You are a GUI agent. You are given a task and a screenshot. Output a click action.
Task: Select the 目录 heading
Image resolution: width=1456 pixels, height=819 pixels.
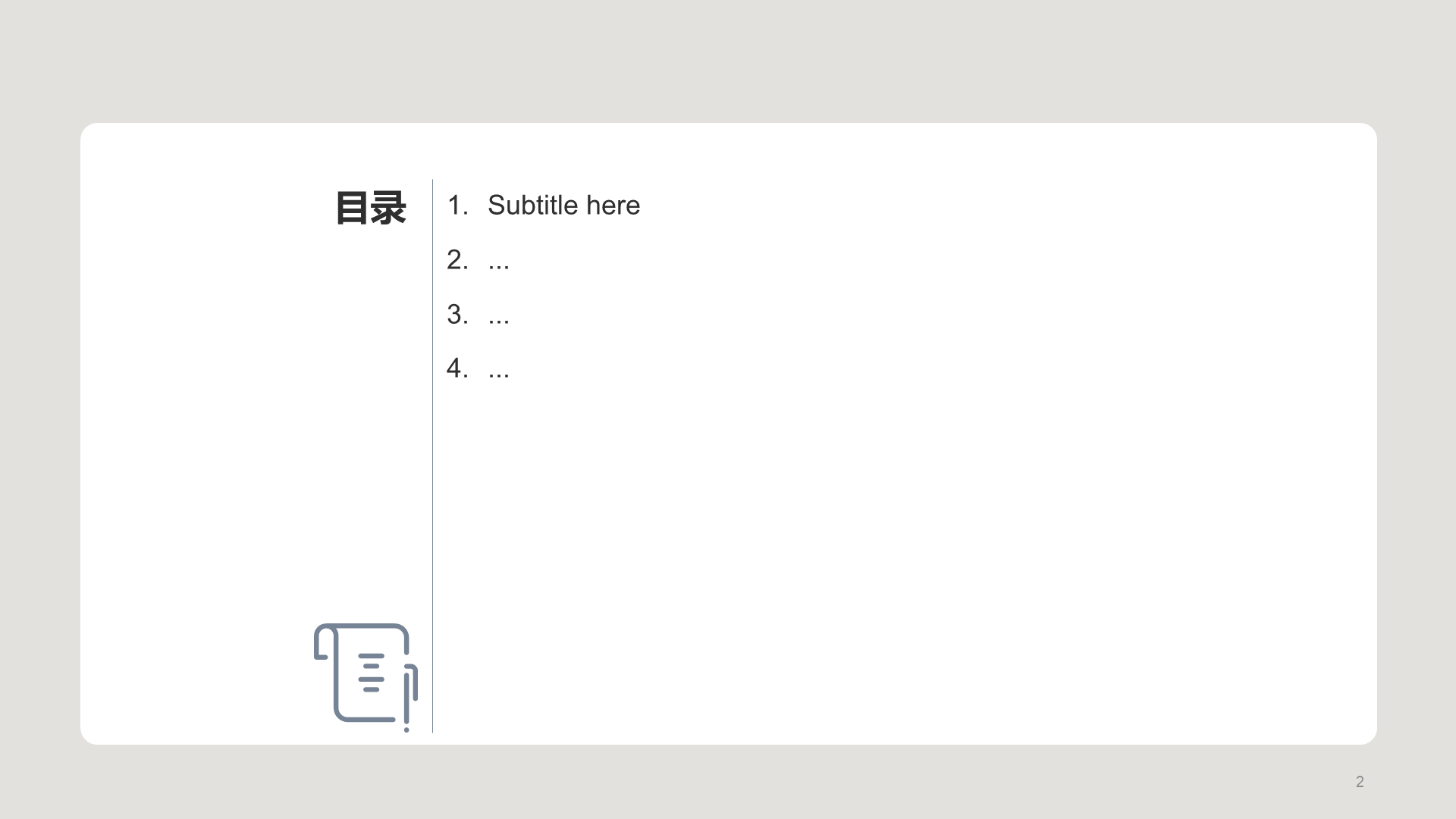370,208
